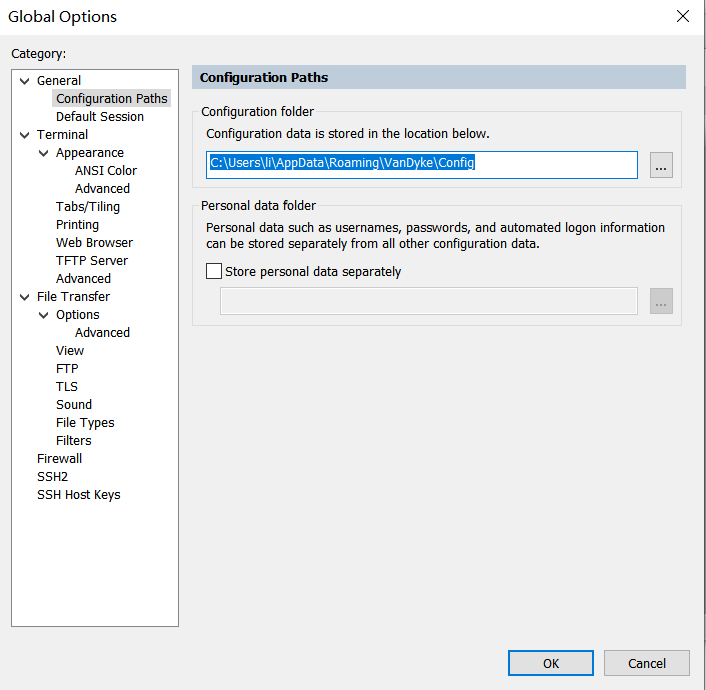Collapse the Terminal category node

pos(25,135)
